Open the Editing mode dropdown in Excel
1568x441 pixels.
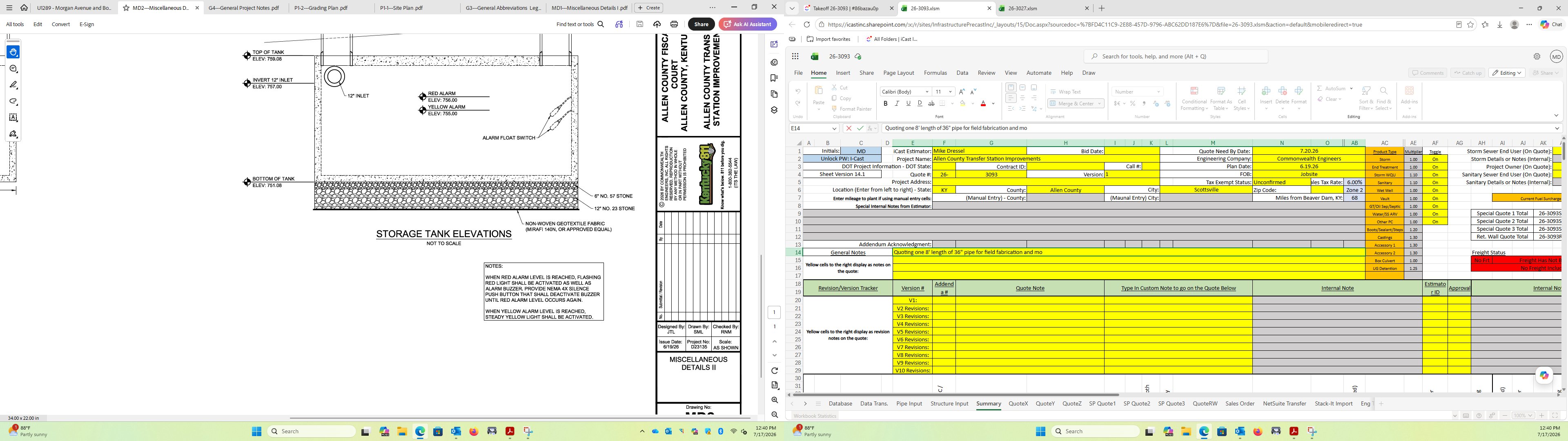coord(1507,73)
